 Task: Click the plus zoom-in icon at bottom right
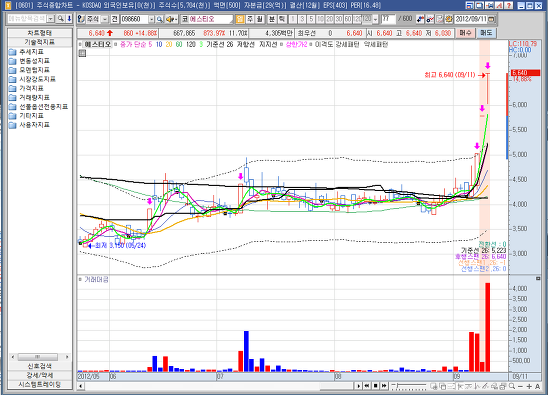529,386
